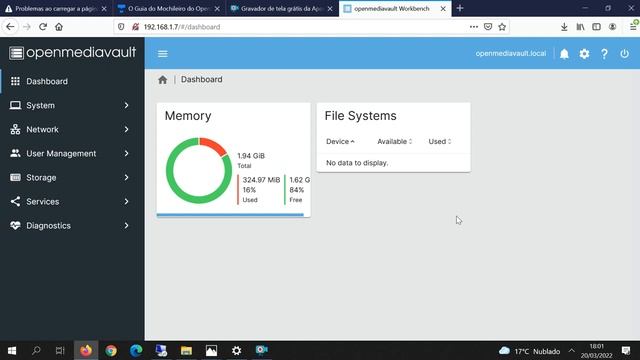
Task: Click the Dashboard breadcrumb label
Action: [x=202, y=80]
